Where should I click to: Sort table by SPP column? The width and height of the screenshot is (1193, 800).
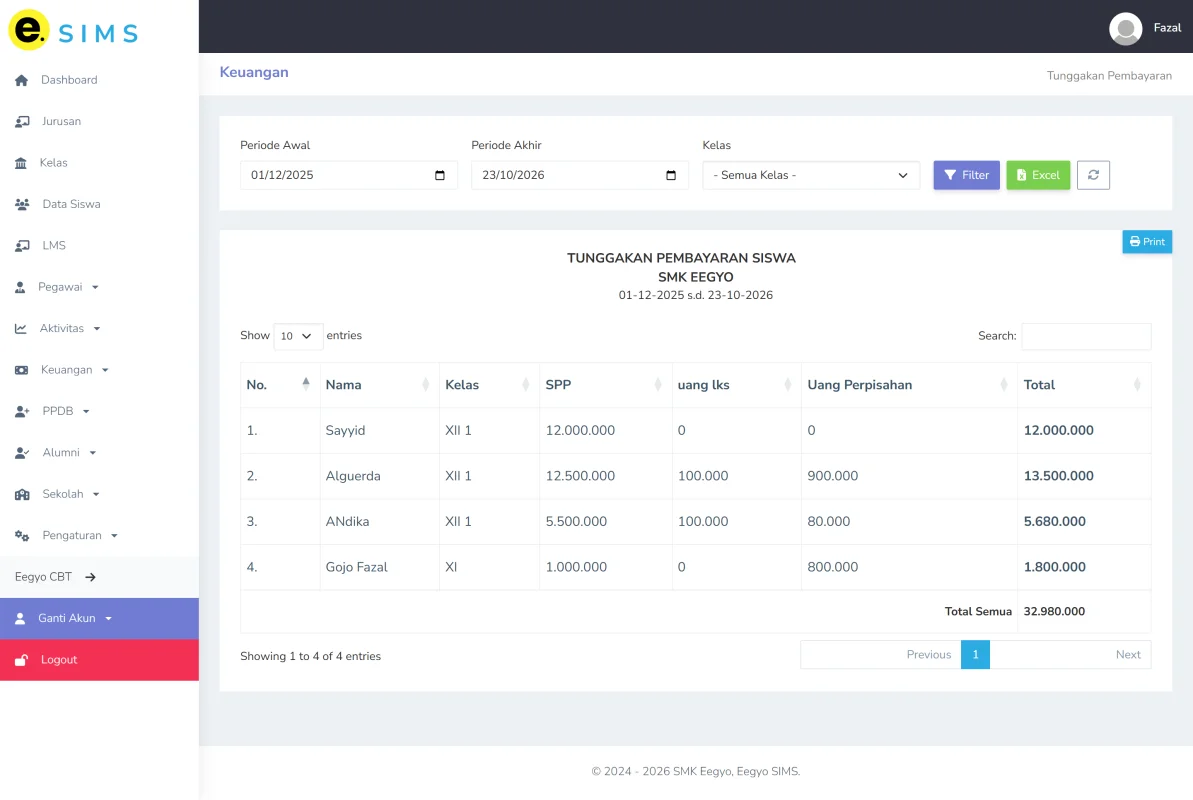605,385
